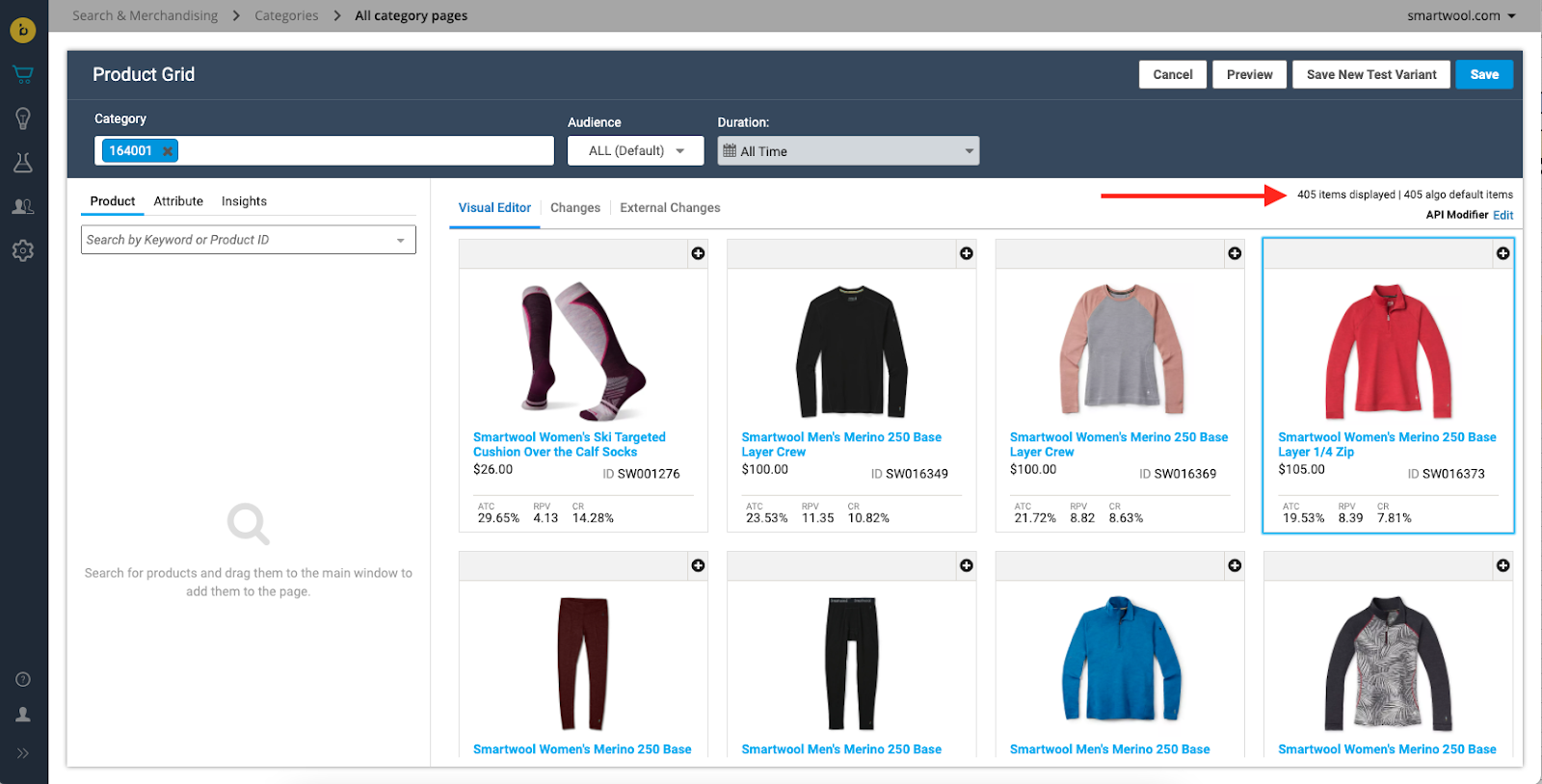The image size is (1542, 784).
Task: Click the blue quarter zip product image
Action: 1120,659
